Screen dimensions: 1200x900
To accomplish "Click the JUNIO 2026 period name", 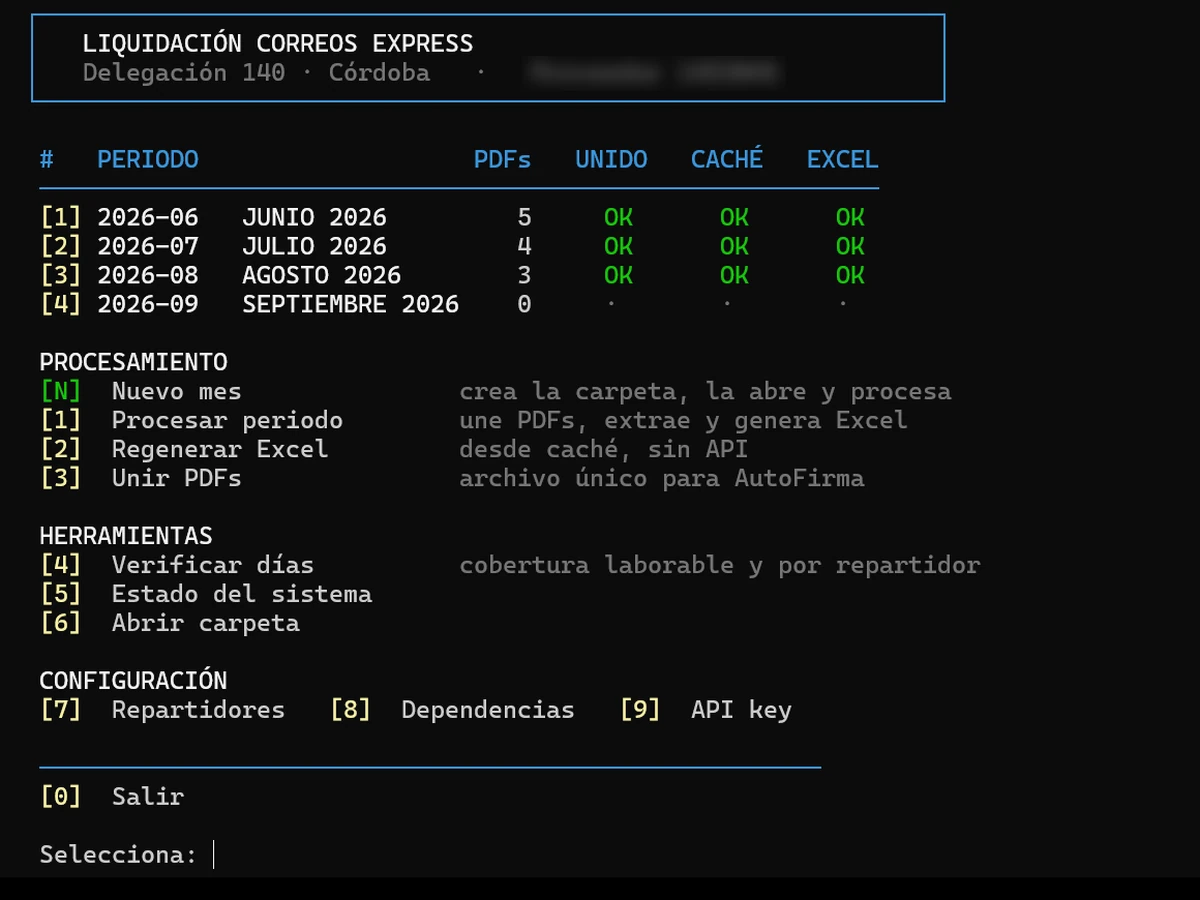I will (314, 217).
